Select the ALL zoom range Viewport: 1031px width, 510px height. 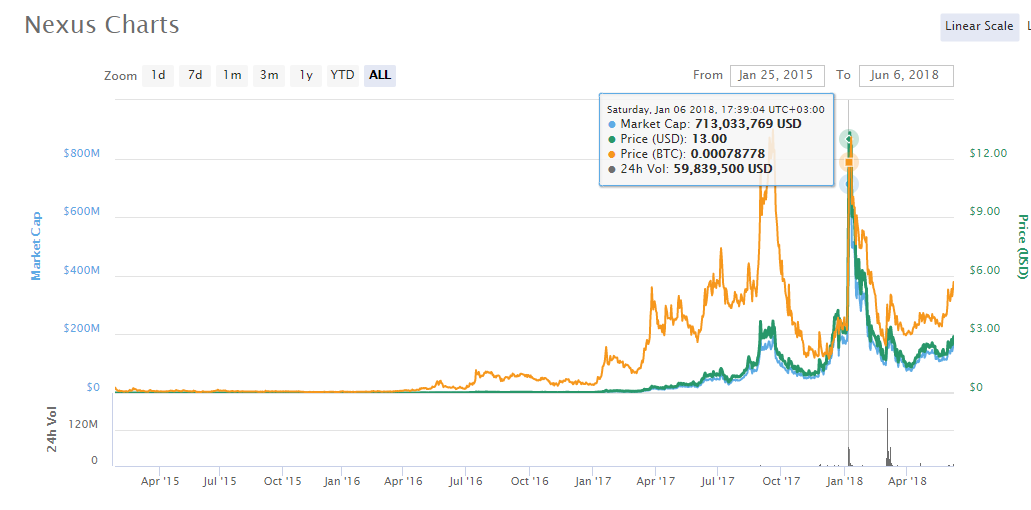tap(380, 76)
